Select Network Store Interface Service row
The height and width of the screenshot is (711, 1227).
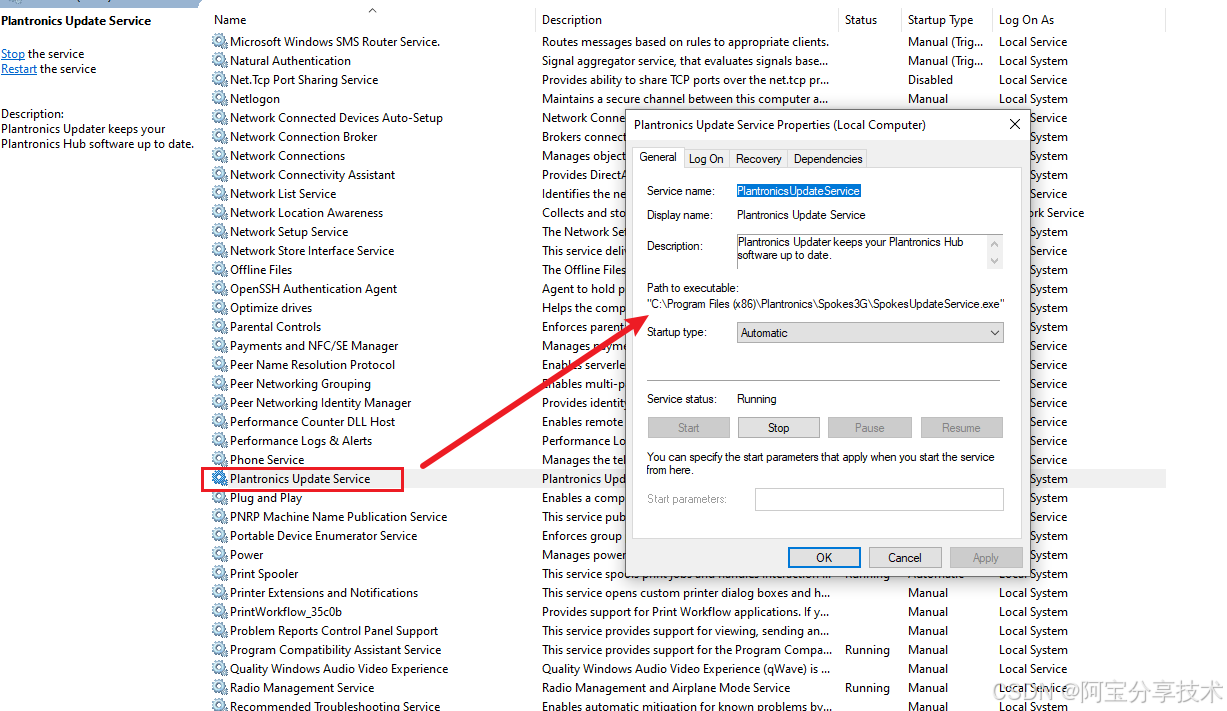pos(312,251)
